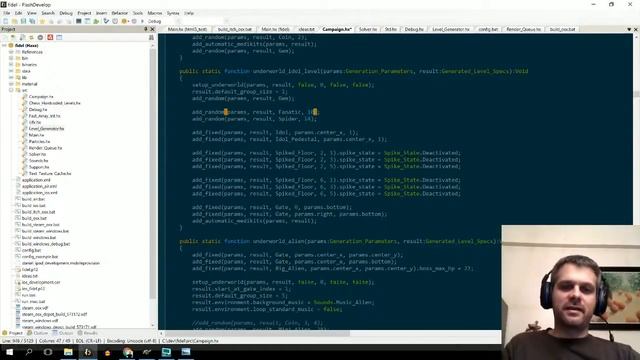Click the window icon right of red icon
Viewport: 640px width, 360px height.
pos(59,37)
